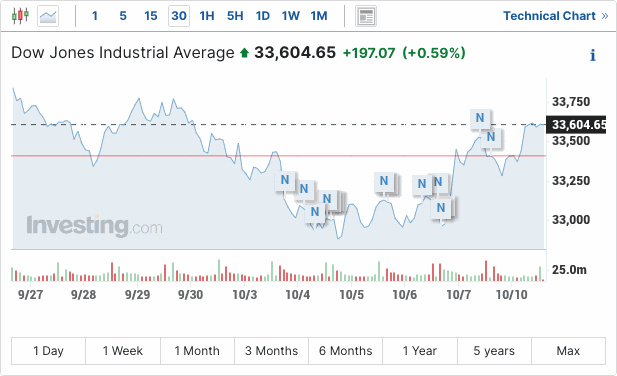Click the 33,000 price axis label

[x=571, y=219]
